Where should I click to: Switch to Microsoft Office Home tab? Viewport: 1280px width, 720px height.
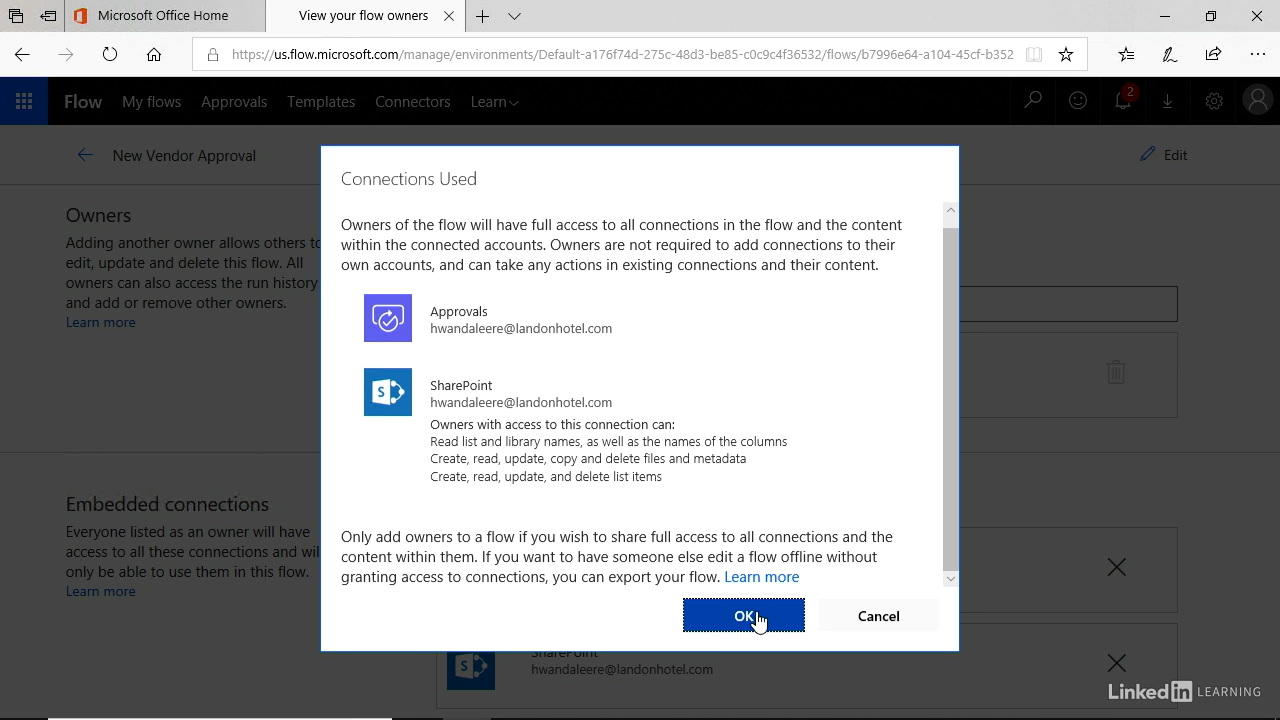(x=163, y=16)
